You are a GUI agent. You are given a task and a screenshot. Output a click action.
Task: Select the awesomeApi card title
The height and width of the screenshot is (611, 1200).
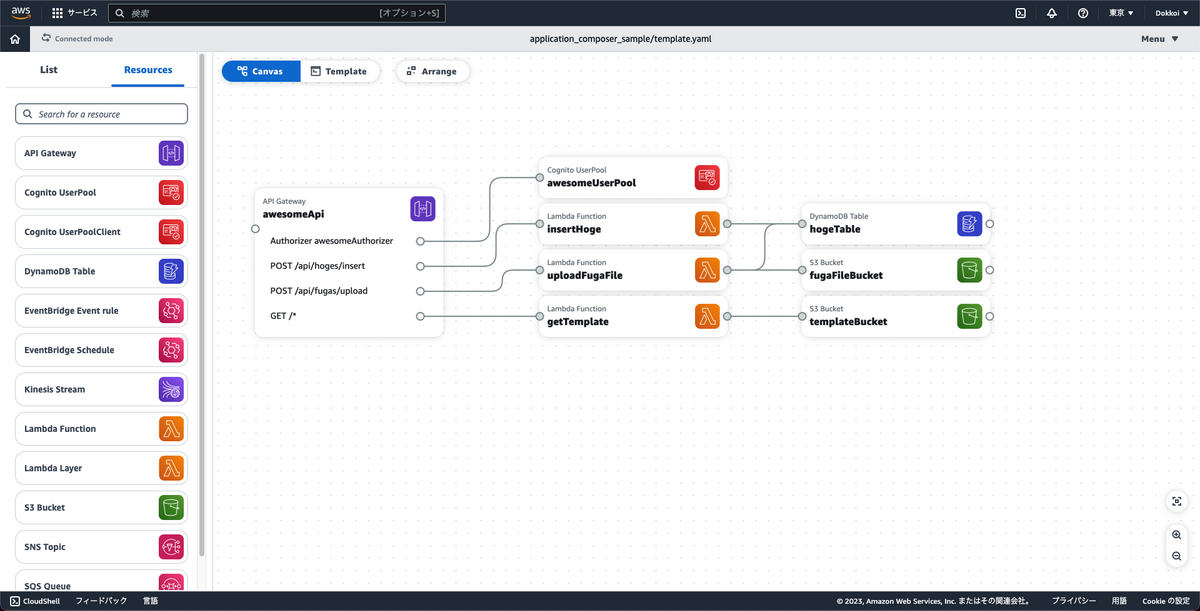click(293, 214)
